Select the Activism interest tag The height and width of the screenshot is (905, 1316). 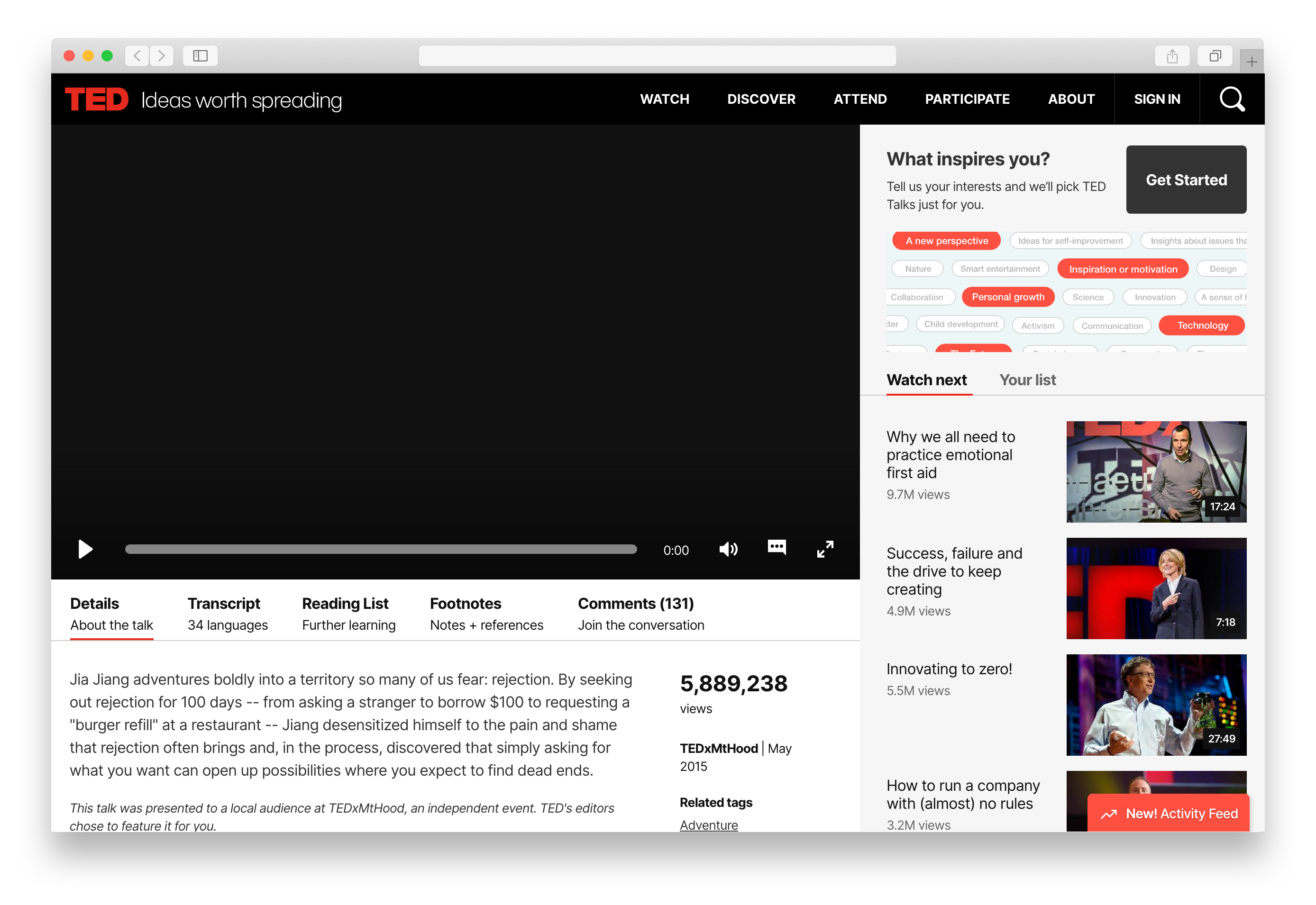[1037, 326]
